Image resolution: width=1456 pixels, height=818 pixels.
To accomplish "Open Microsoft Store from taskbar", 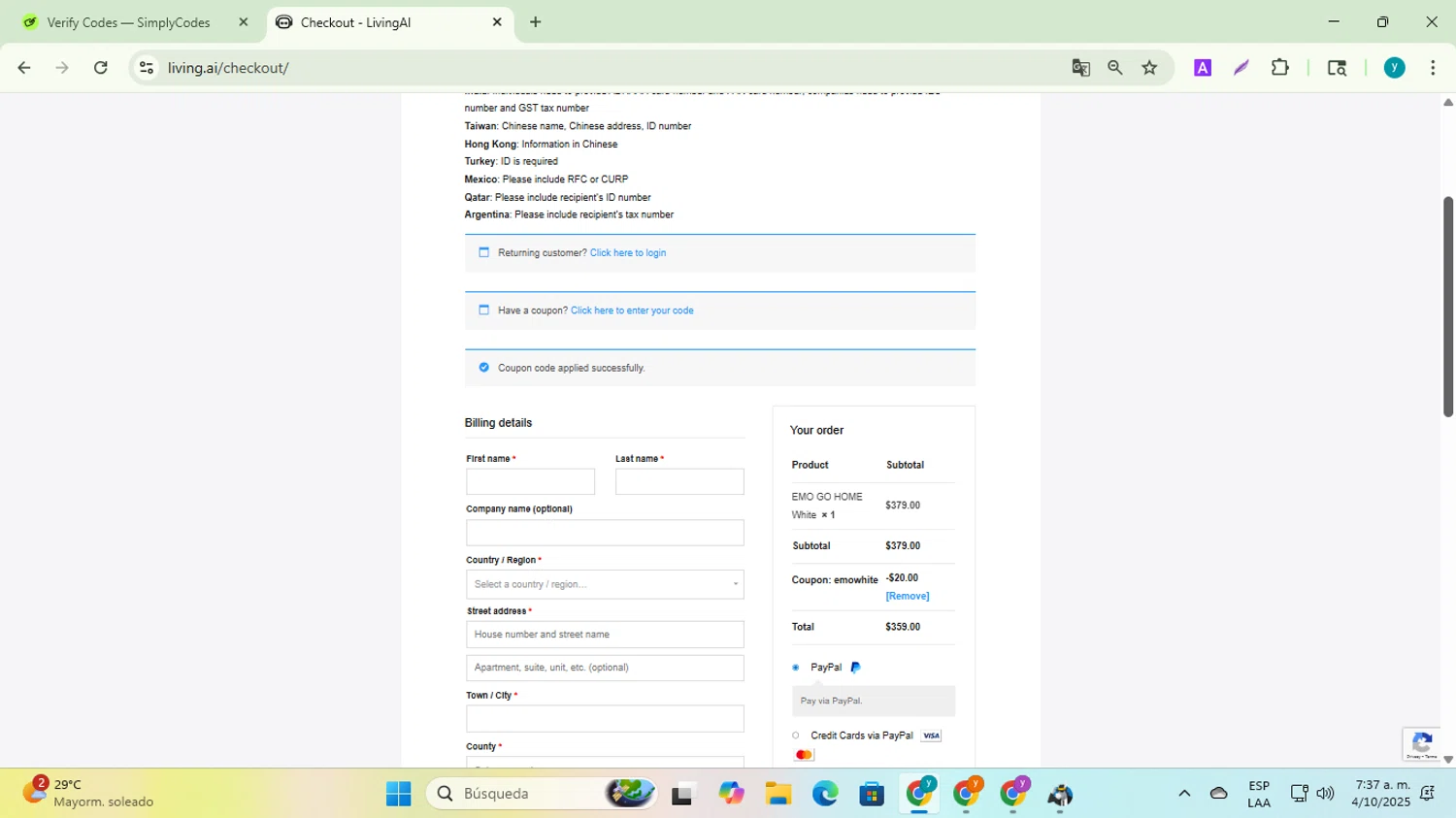I will pos(872,794).
